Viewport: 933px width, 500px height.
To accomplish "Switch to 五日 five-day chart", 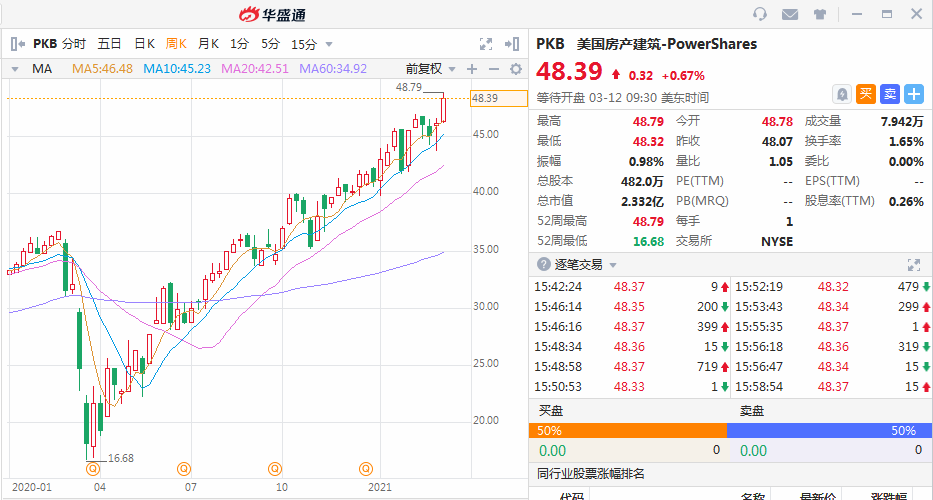I will (x=109, y=43).
